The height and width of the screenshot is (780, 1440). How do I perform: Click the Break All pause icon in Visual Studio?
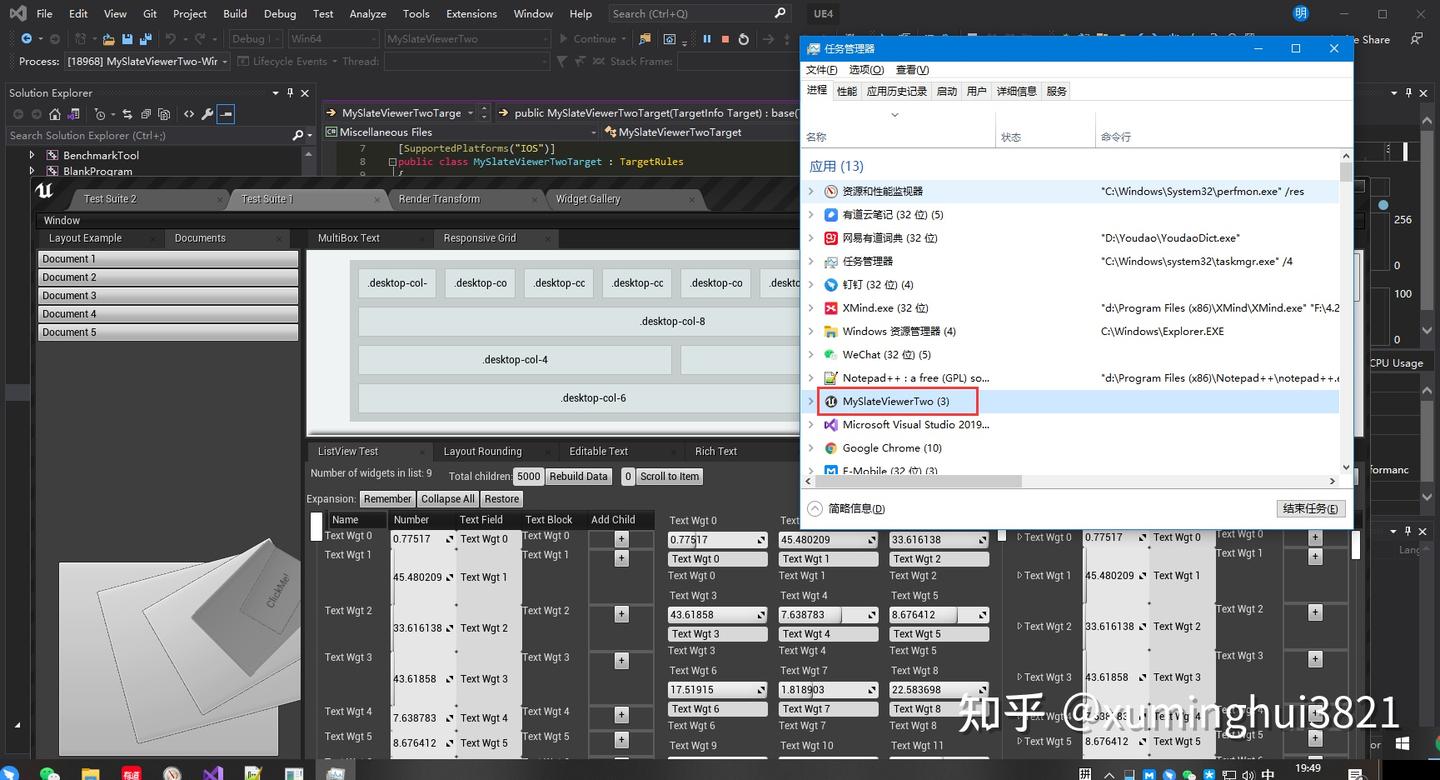(707, 39)
